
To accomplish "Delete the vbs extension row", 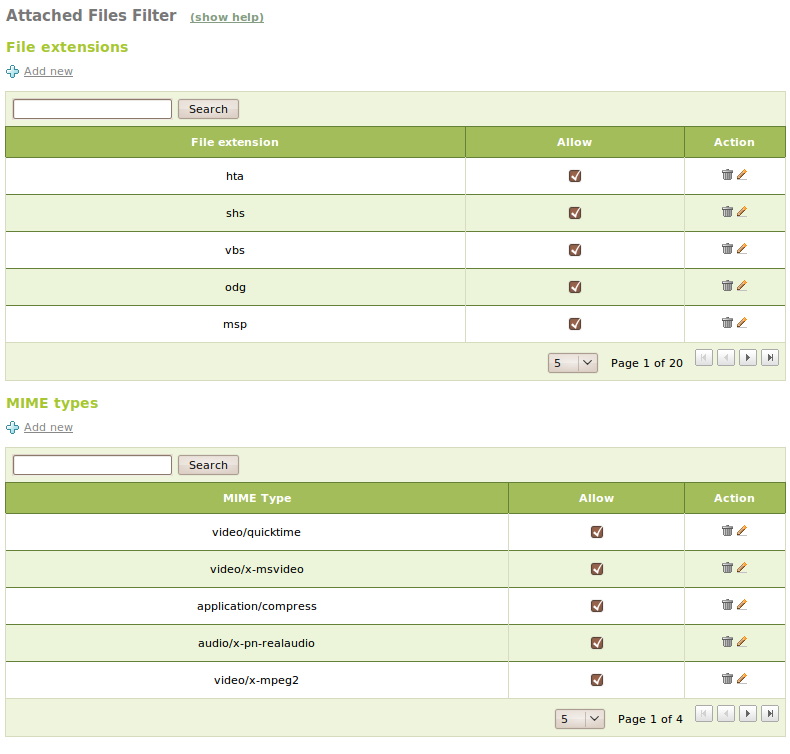I will 727,249.
